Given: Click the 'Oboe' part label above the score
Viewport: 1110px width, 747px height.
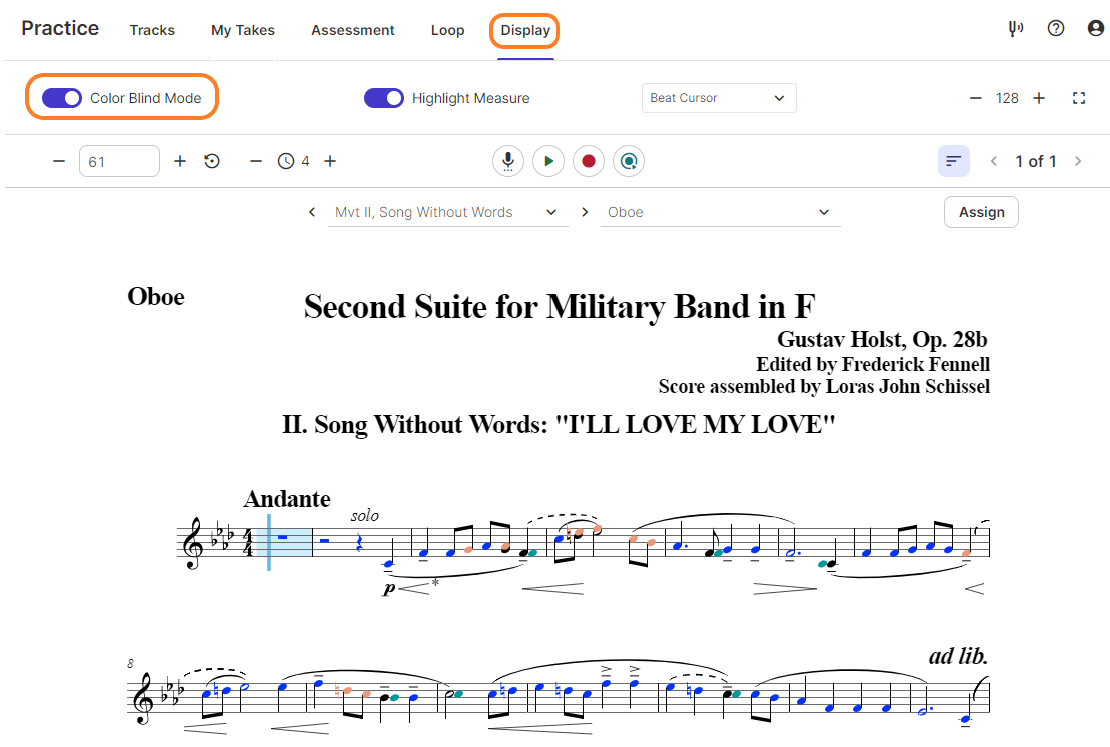Looking at the screenshot, I should pyautogui.click(x=156, y=297).
